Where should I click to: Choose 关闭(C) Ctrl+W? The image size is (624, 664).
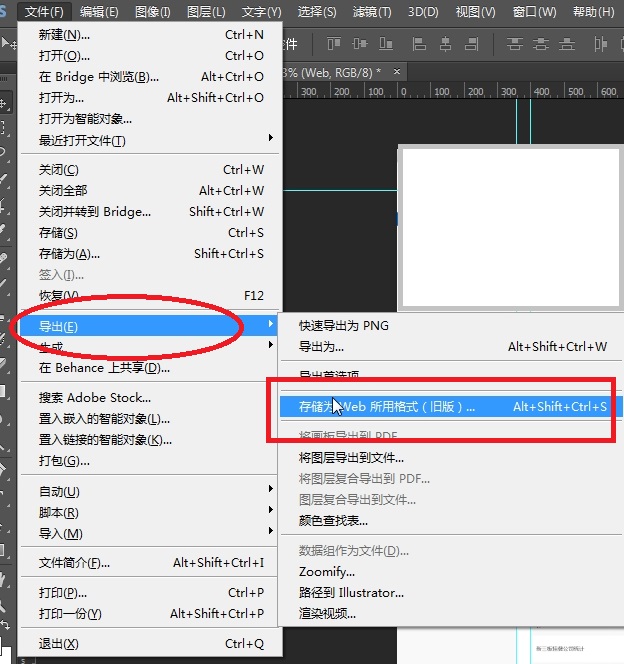150,170
